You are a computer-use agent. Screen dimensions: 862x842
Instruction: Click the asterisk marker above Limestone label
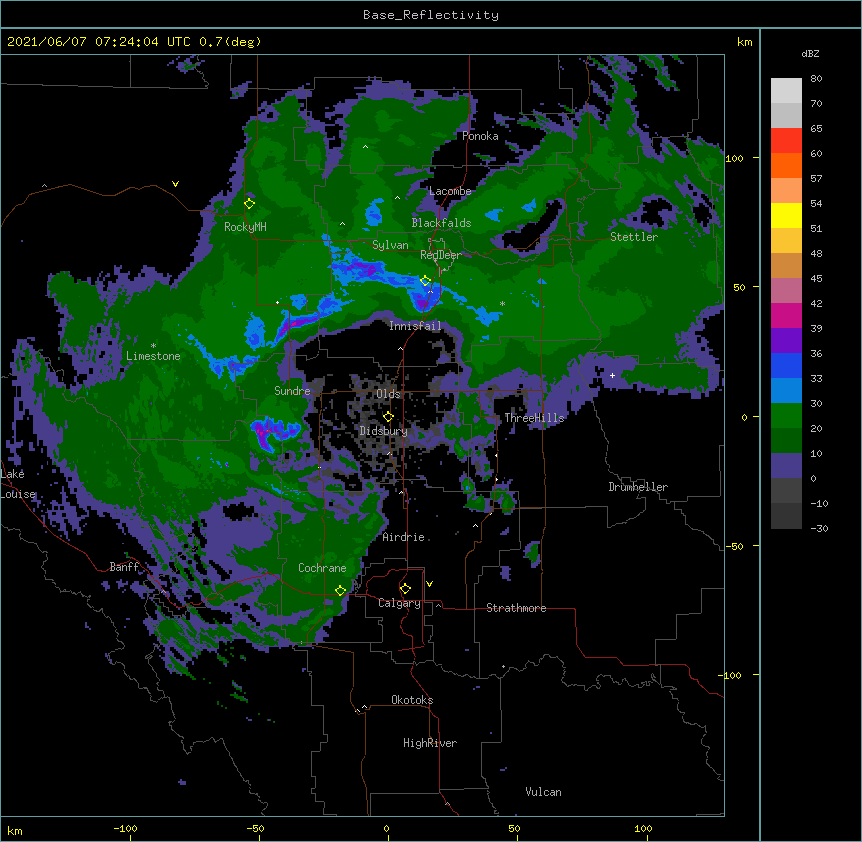point(153,346)
